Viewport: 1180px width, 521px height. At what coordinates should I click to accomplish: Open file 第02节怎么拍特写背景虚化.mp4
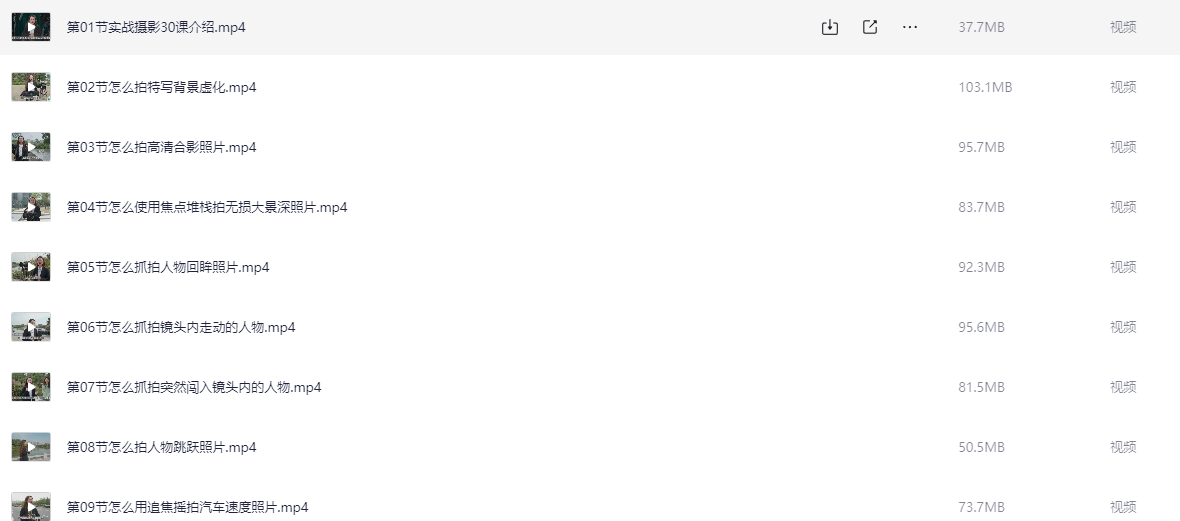[161, 87]
